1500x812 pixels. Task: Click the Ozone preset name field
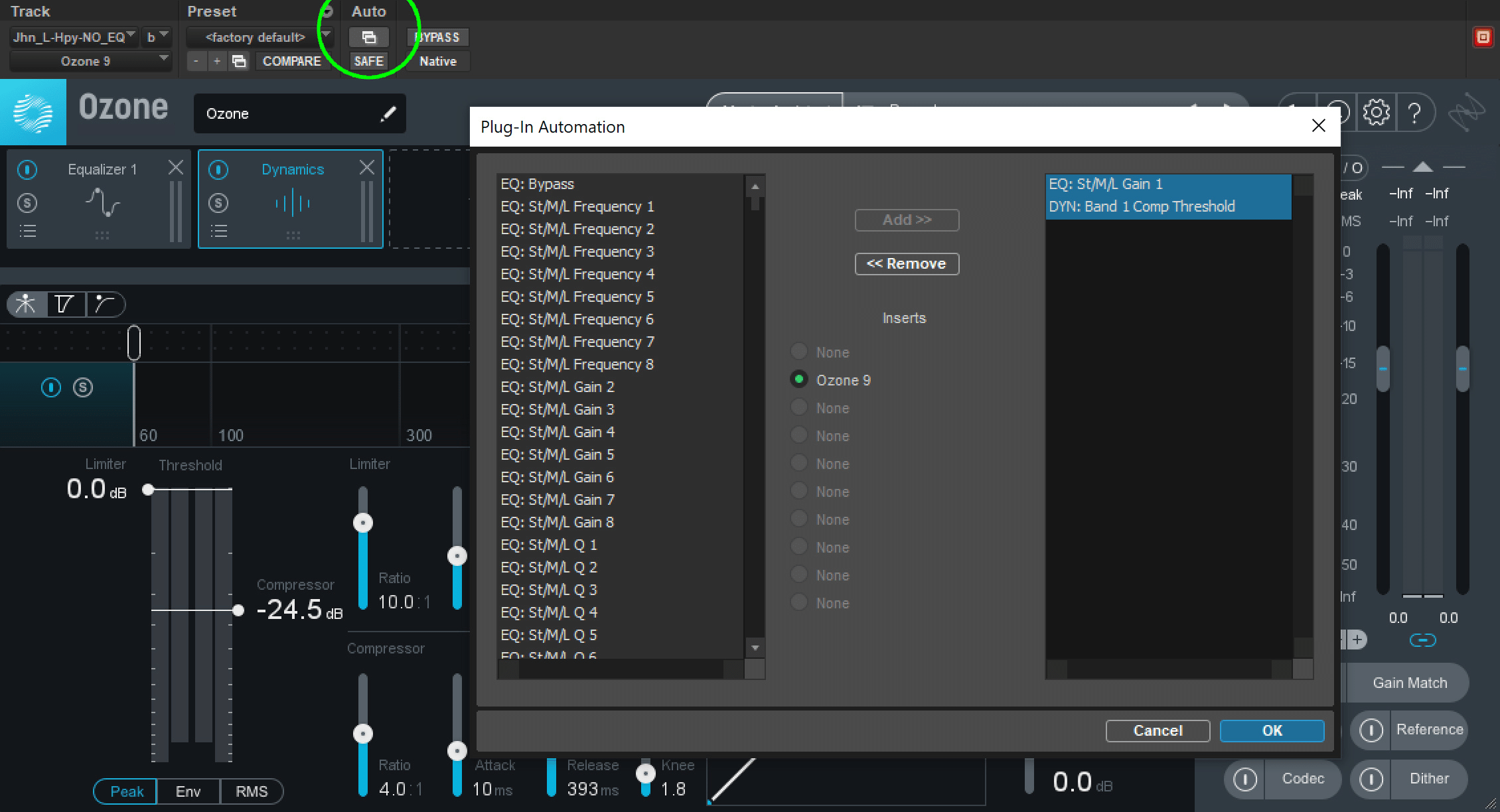(299, 113)
